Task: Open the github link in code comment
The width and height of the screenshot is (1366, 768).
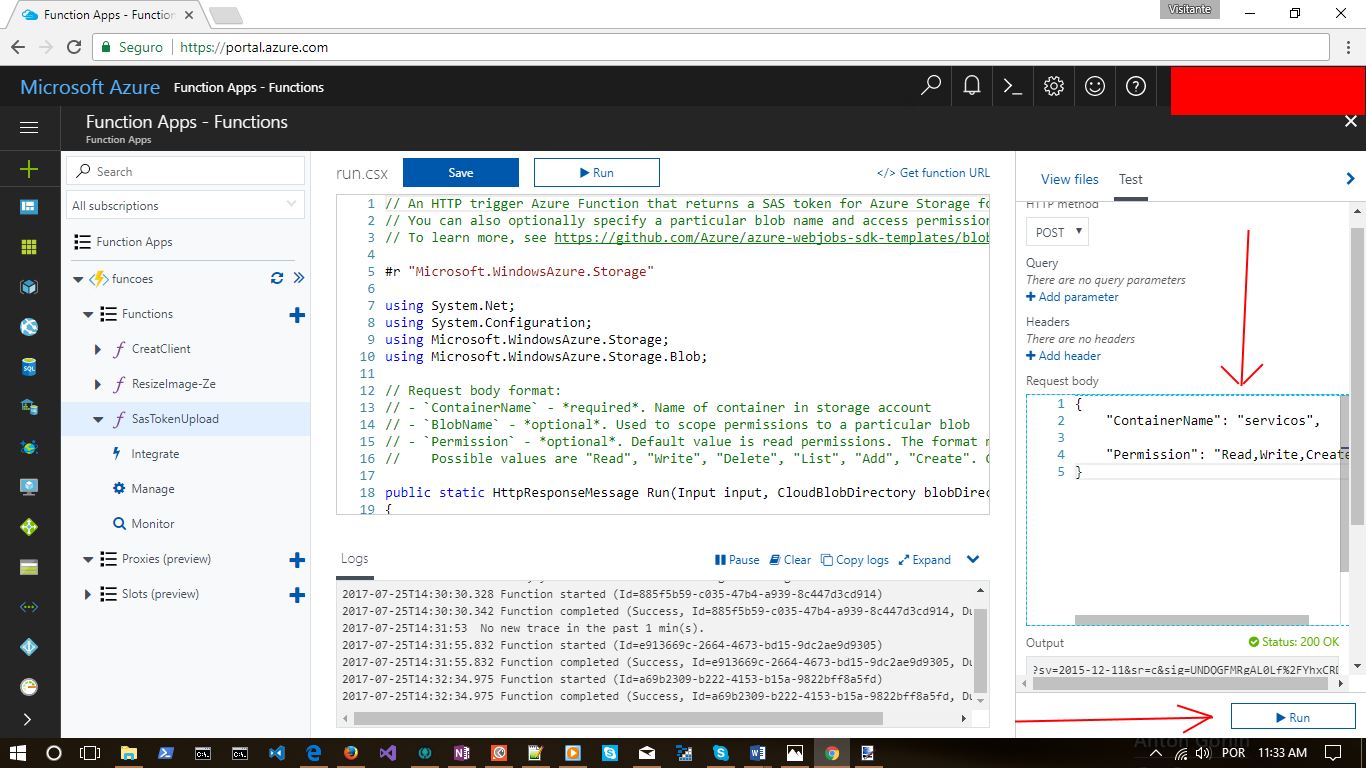Action: click(x=771, y=238)
